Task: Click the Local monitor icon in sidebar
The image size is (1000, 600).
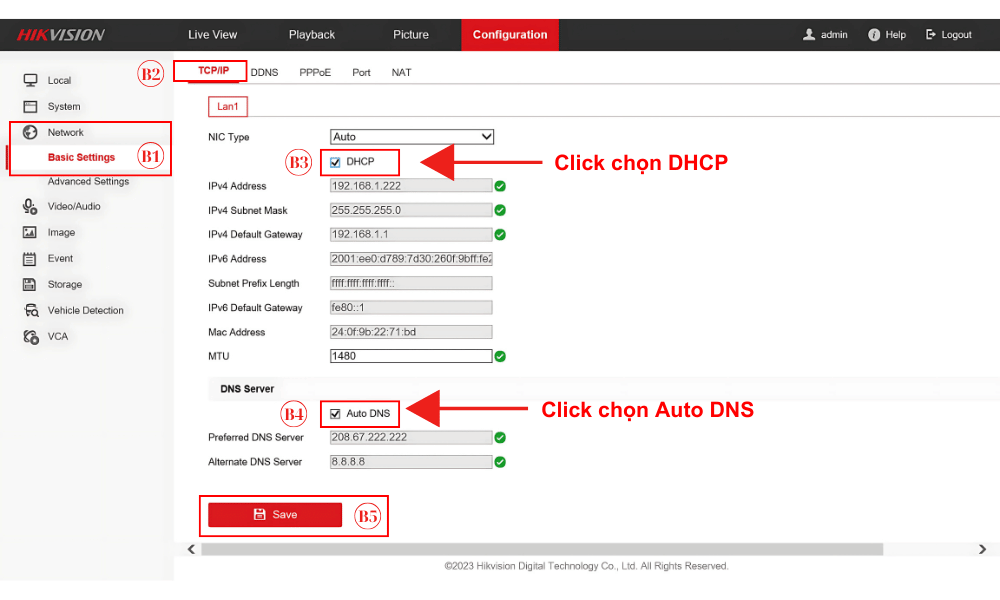Action: (30, 80)
